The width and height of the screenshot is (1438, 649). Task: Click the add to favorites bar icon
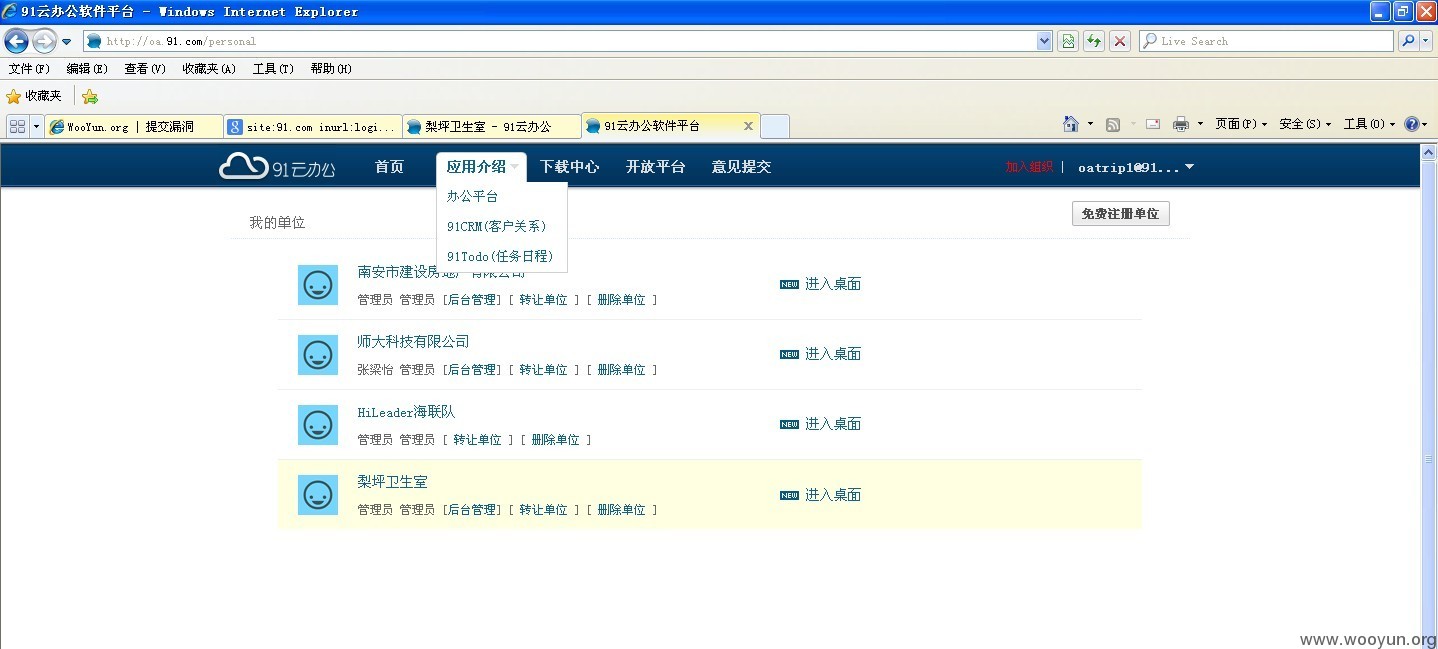point(90,96)
